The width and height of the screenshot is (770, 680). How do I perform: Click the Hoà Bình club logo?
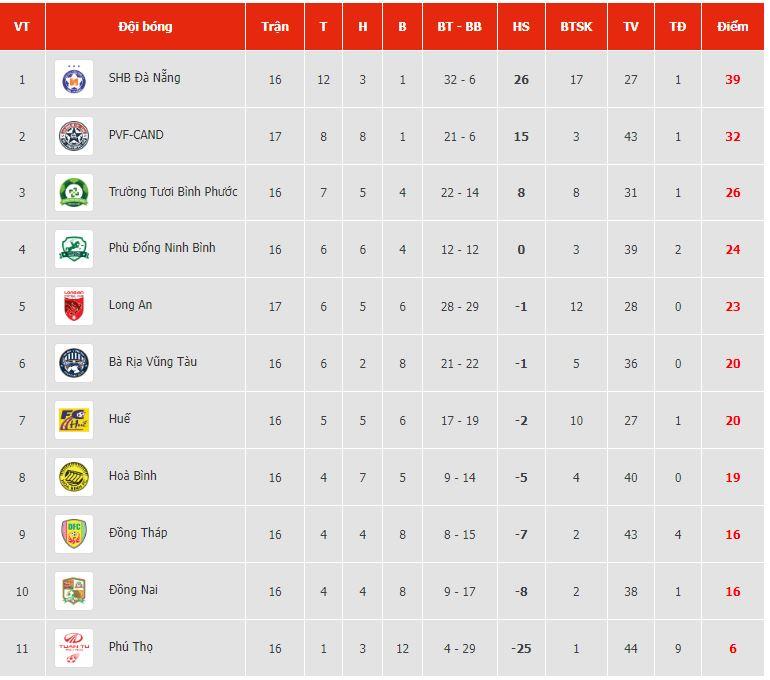[x=74, y=477]
